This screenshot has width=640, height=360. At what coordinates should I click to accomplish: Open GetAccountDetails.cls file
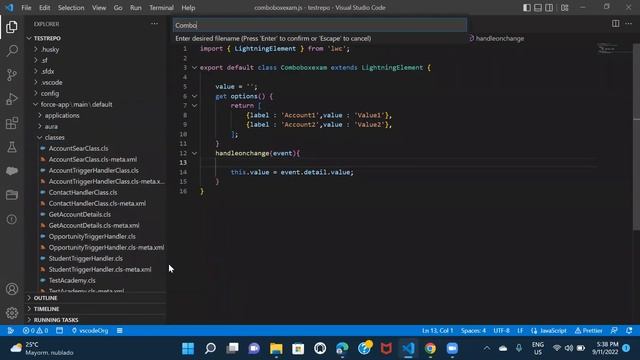point(80,215)
